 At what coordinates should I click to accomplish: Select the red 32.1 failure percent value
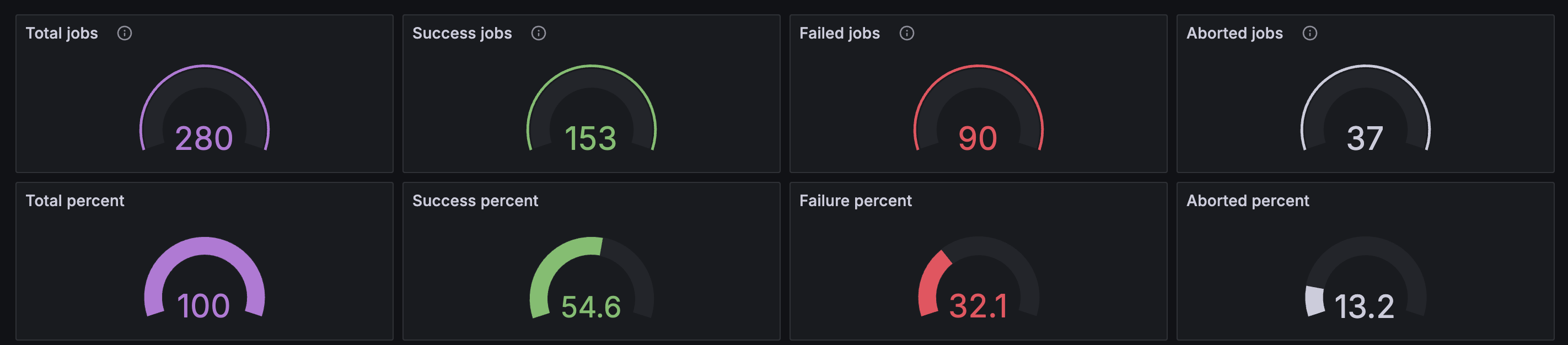pyautogui.click(x=978, y=305)
